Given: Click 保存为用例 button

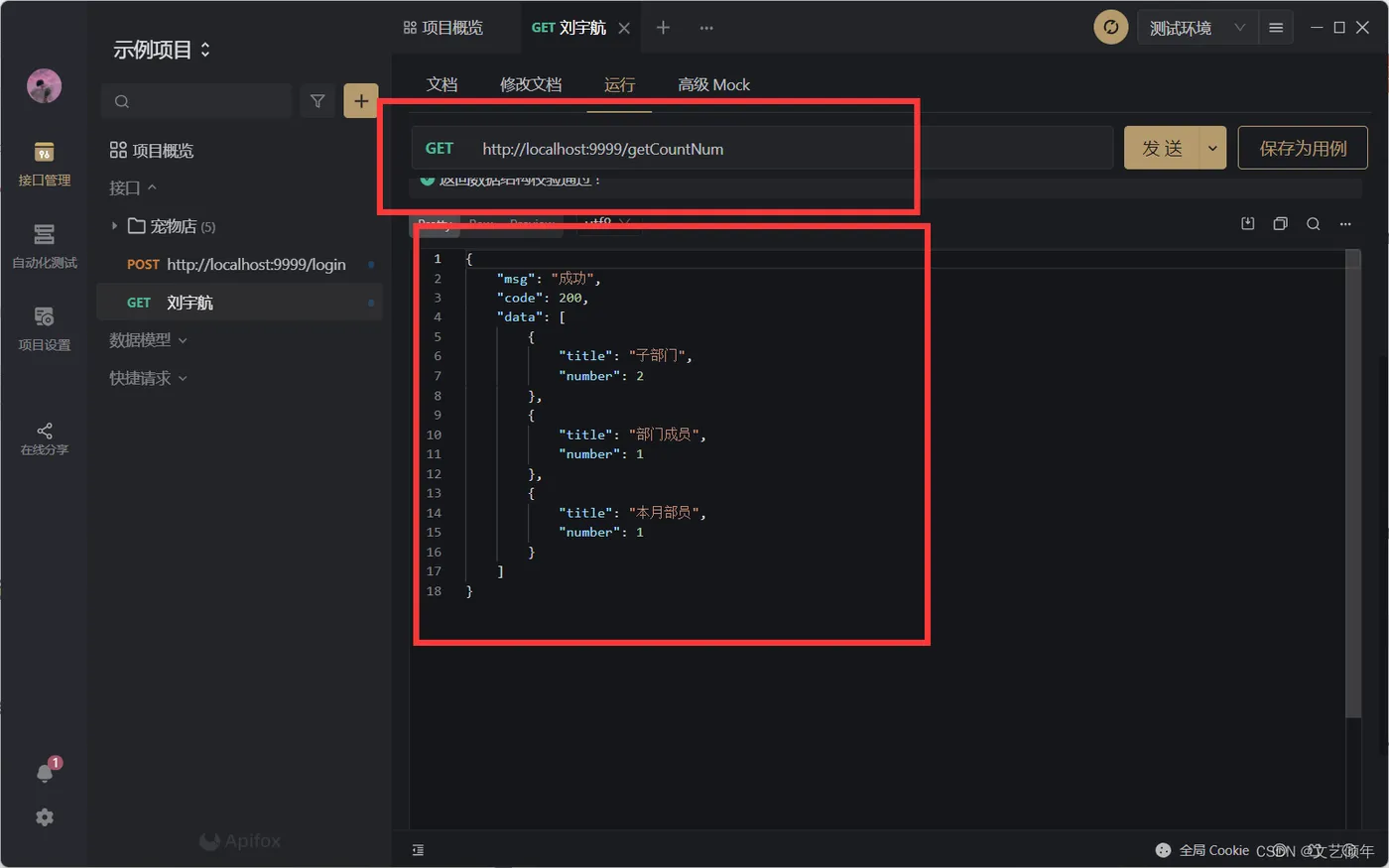Looking at the screenshot, I should (x=1303, y=149).
